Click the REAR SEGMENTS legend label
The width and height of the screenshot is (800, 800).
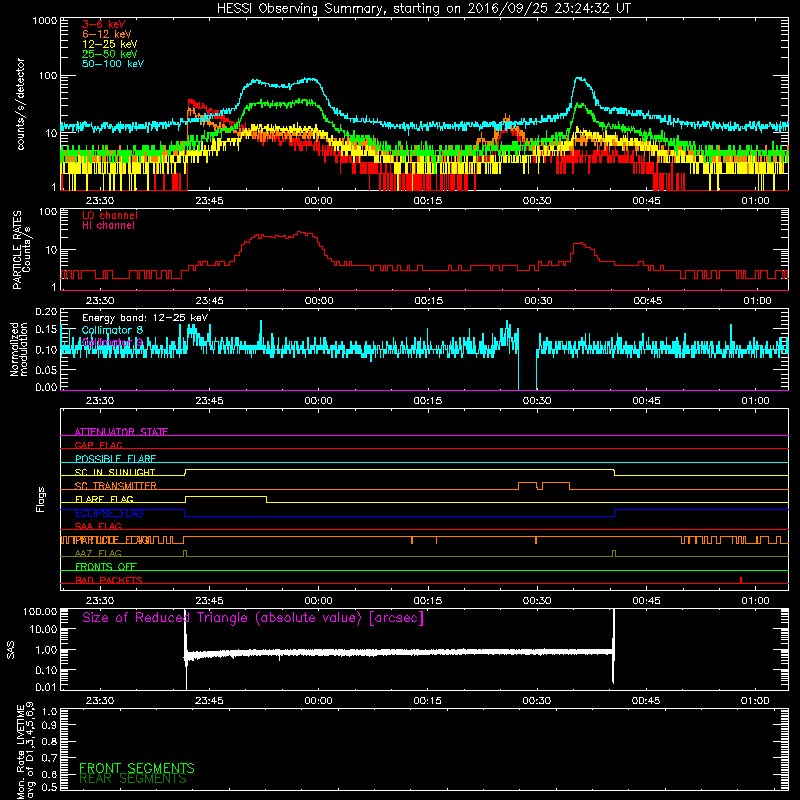pyautogui.click(x=133, y=779)
